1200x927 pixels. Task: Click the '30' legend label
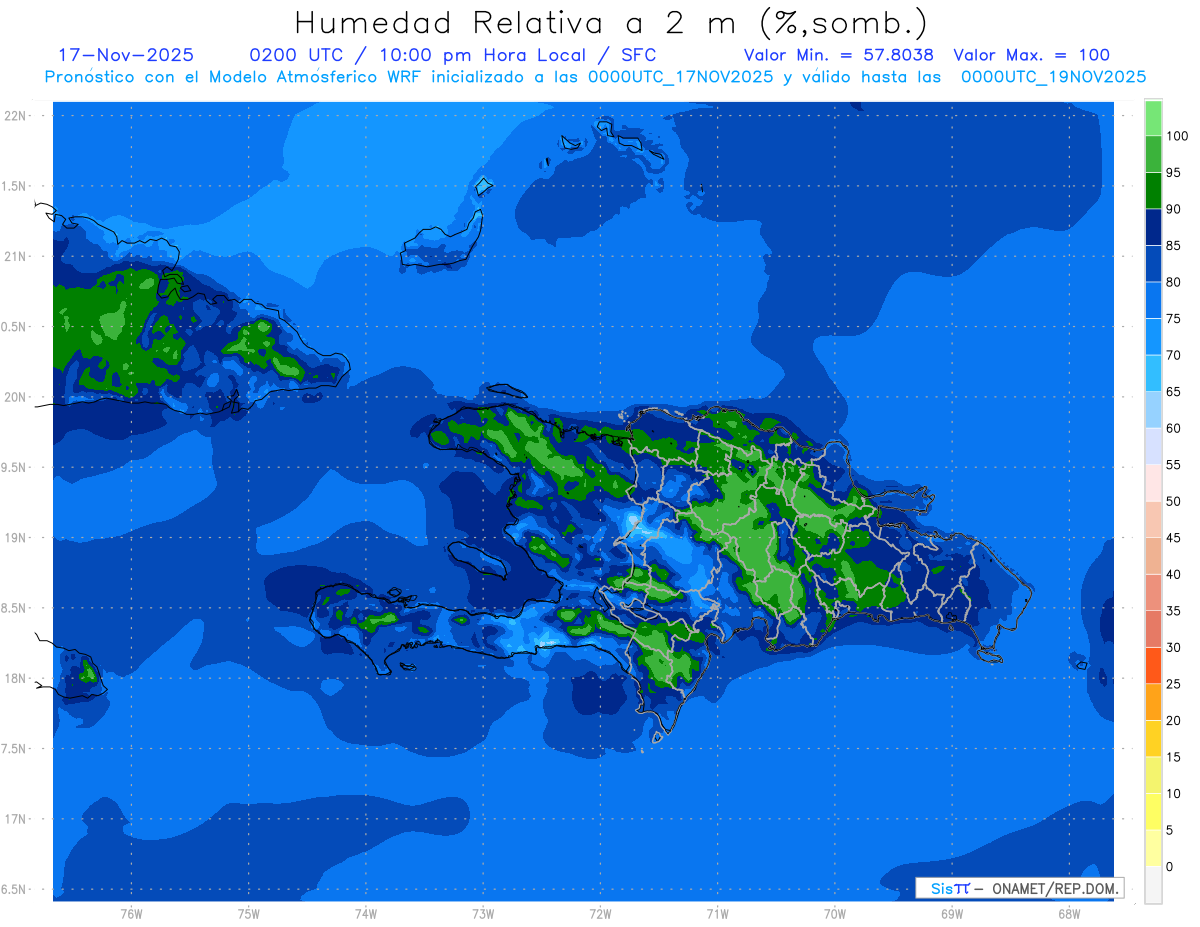(1173, 647)
